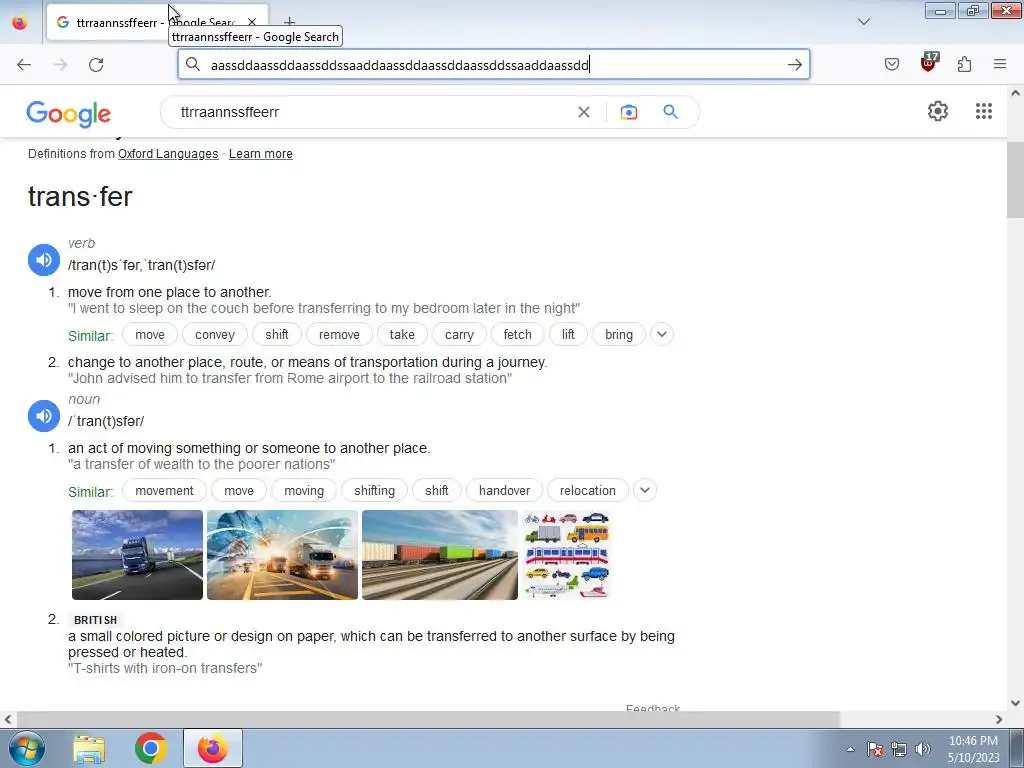Image resolution: width=1024 pixels, height=768 pixels.
Task: Expand more noun synonyms
Action: coord(645,490)
